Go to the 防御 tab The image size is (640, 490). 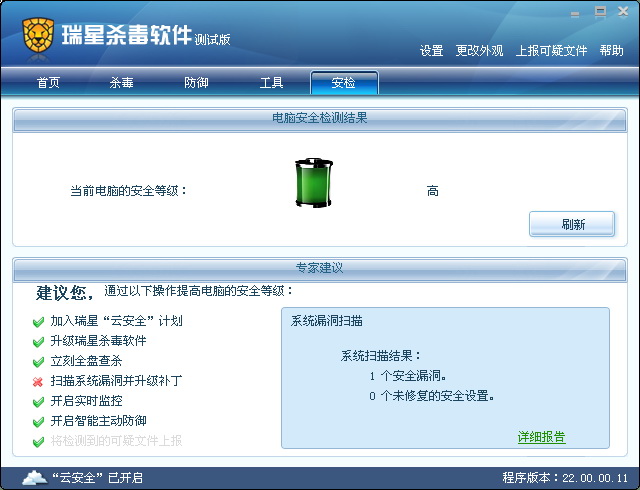click(196, 83)
